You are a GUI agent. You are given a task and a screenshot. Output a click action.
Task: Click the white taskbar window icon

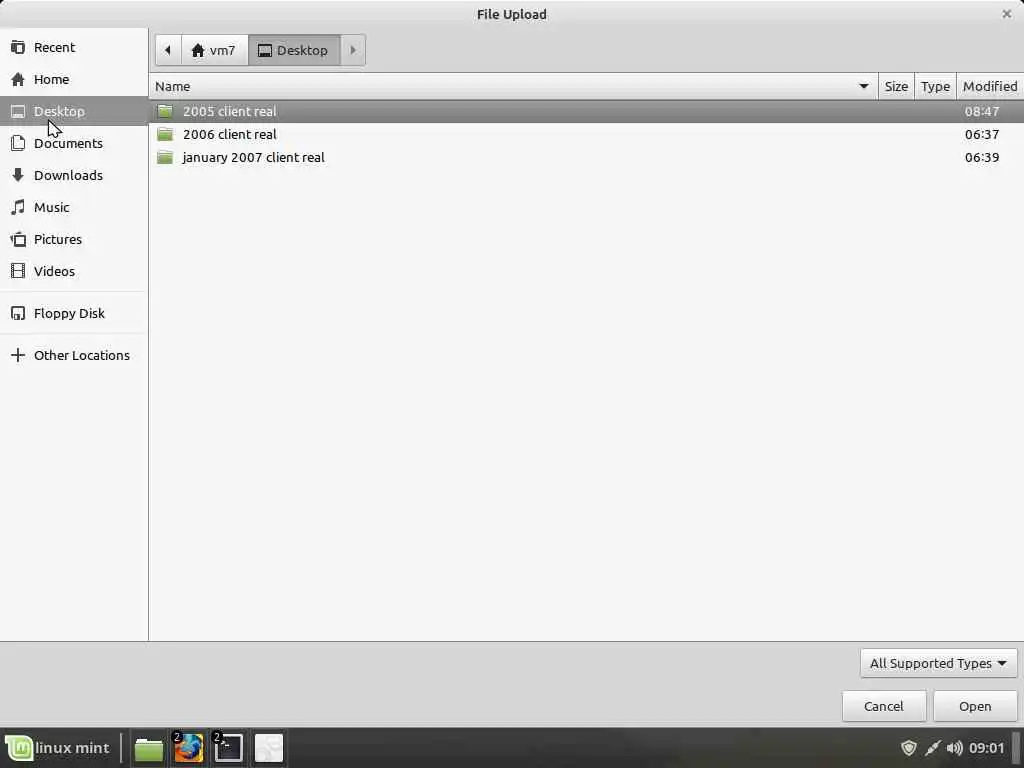[268, 748]
